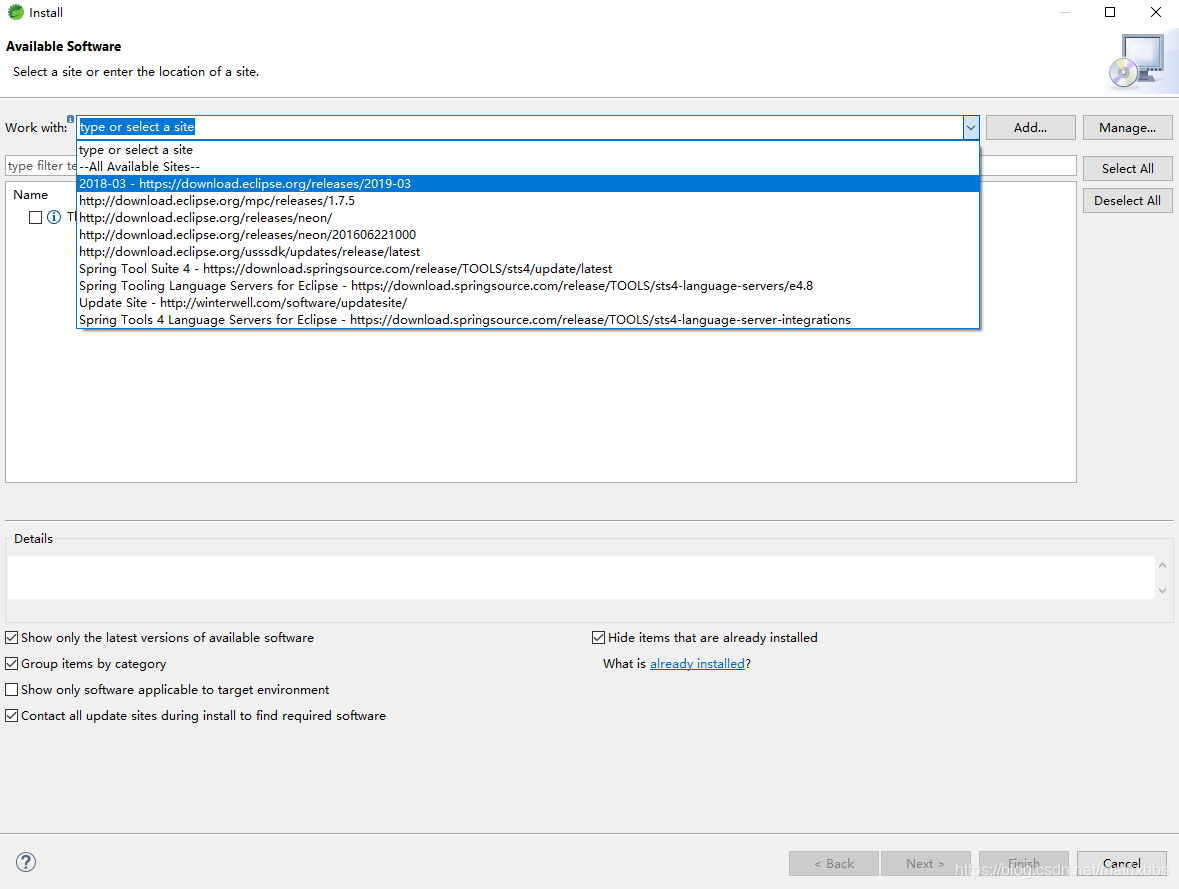Click the Deselect All button
This screenshot has height=889, width=1179.
(x=1127, y=201)
